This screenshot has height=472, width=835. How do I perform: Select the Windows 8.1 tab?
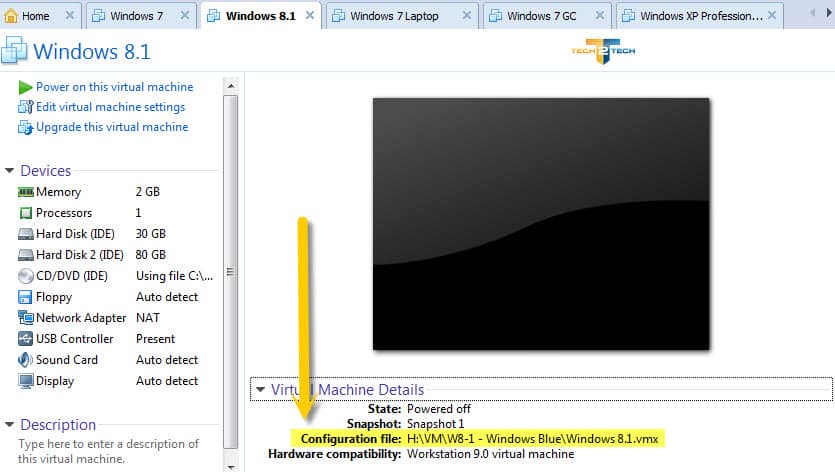261,16
